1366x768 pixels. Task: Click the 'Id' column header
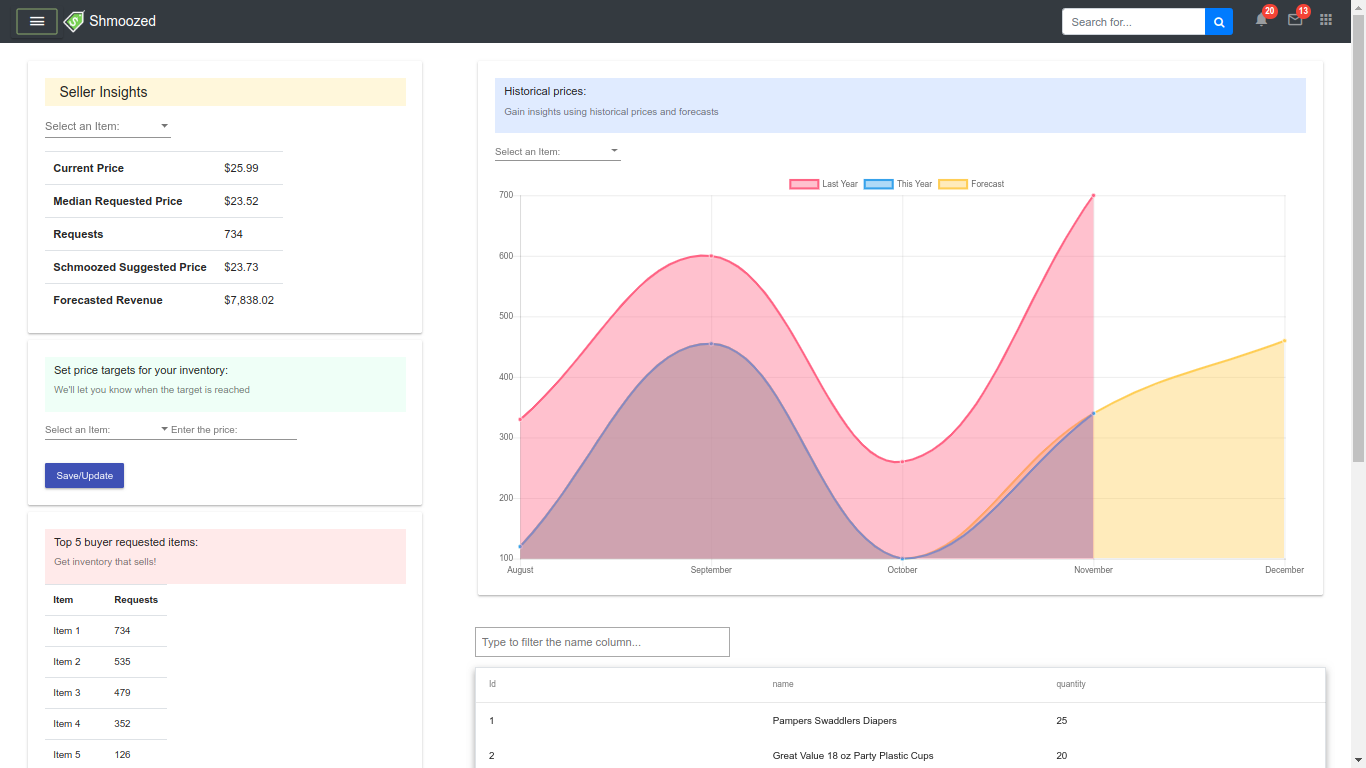(492, 684)
